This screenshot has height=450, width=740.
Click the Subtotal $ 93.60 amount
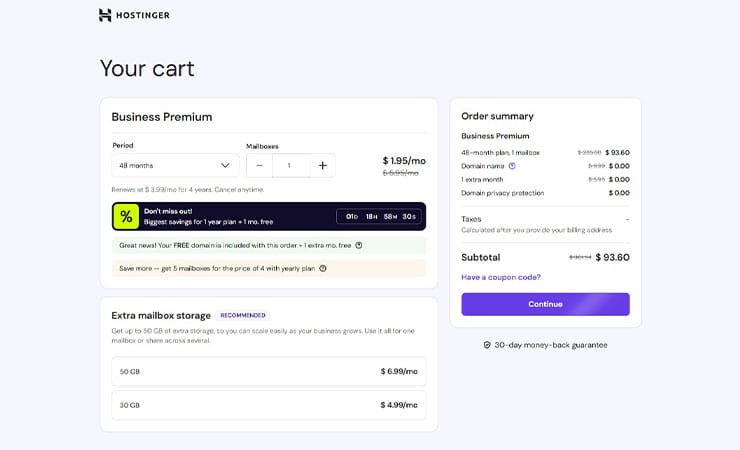[x=612, y=258]
